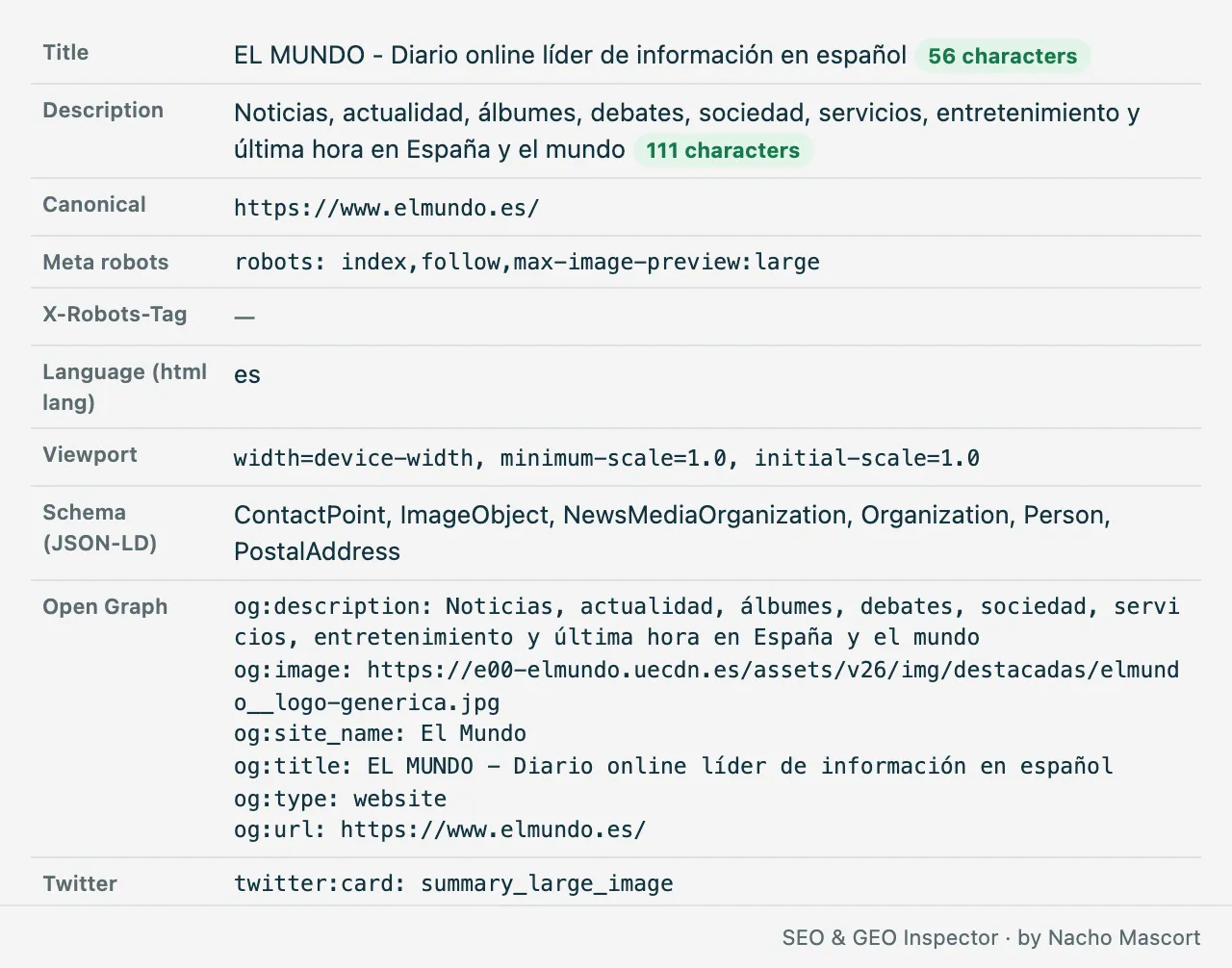Screen dimensions: 1232x968
Task: Select the canonical URL https://www.elmundo.es/
Action: pos(386,208)
